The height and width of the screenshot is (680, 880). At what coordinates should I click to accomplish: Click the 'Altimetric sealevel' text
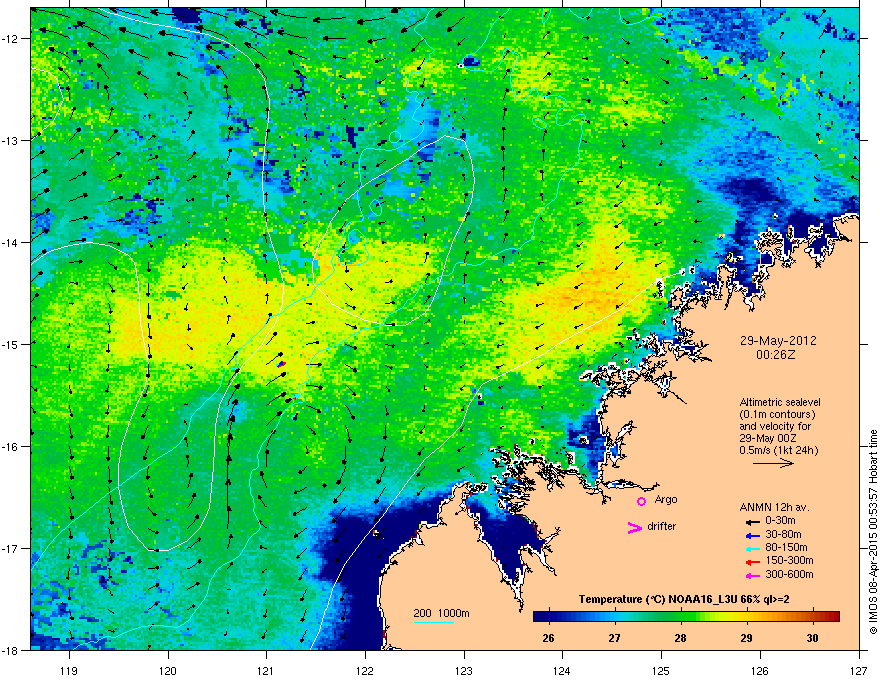pos(780,402)
